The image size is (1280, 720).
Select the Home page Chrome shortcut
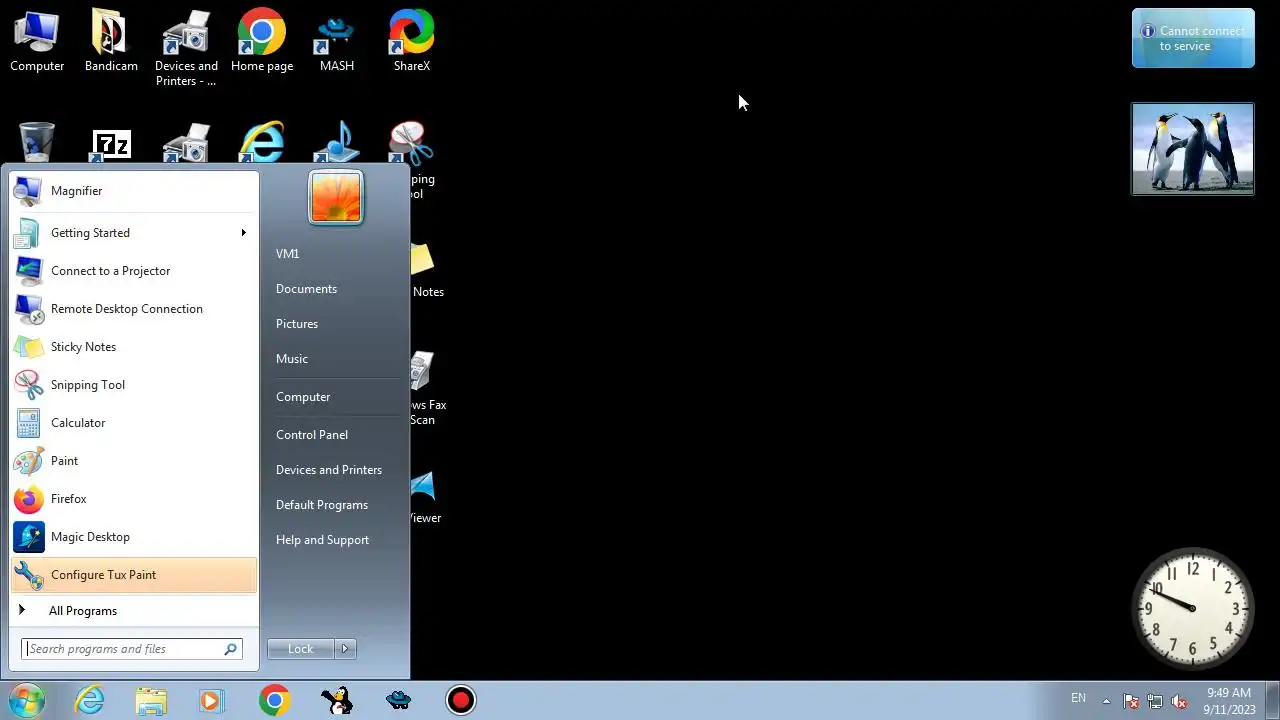pos(262,42)
